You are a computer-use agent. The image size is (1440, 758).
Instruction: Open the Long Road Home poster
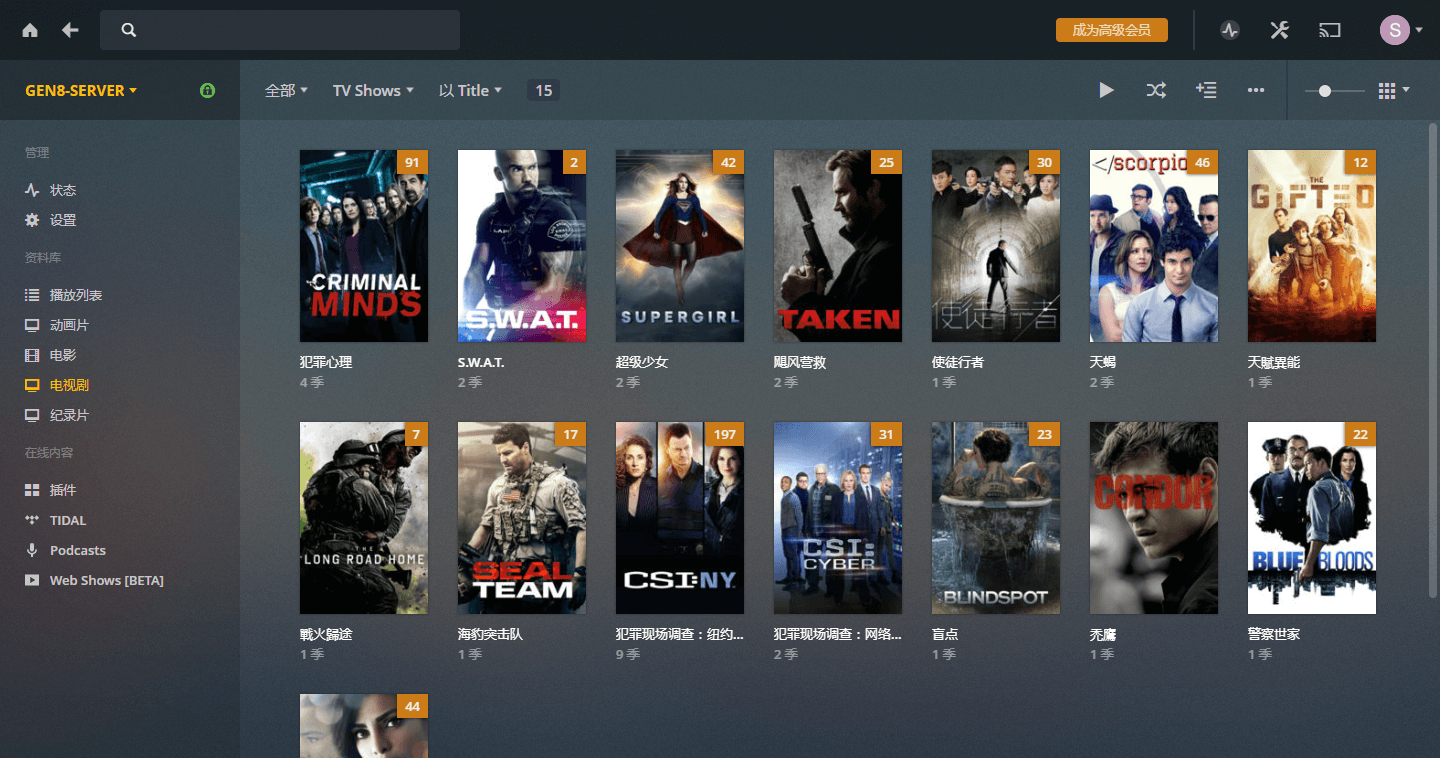[364, 518]
